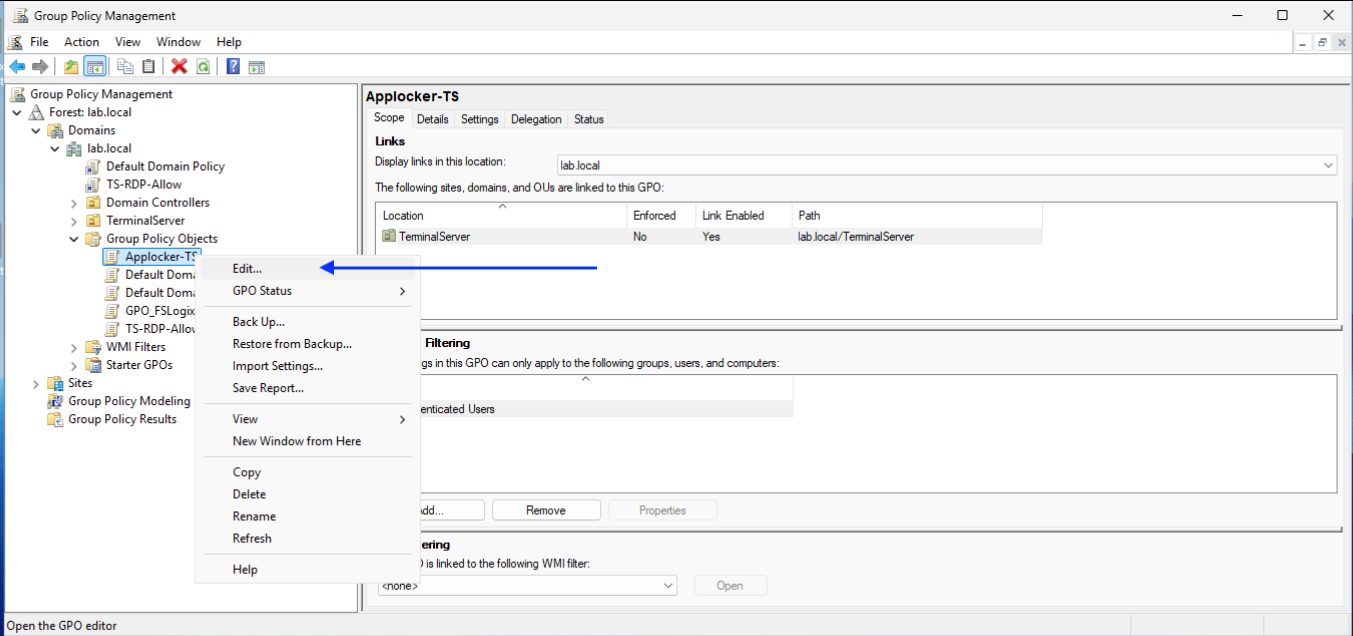Viewport: 1353px width, 636px height.
Task: Choose Edit... from the context menu
Action: point(308,269)
